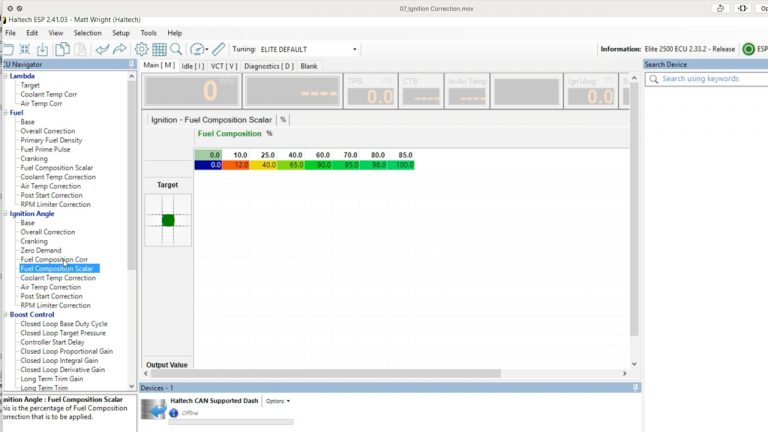Screen dimensions: 768x432
Task: Click the copy documents toolbar icon
Action: click(63, 49)
